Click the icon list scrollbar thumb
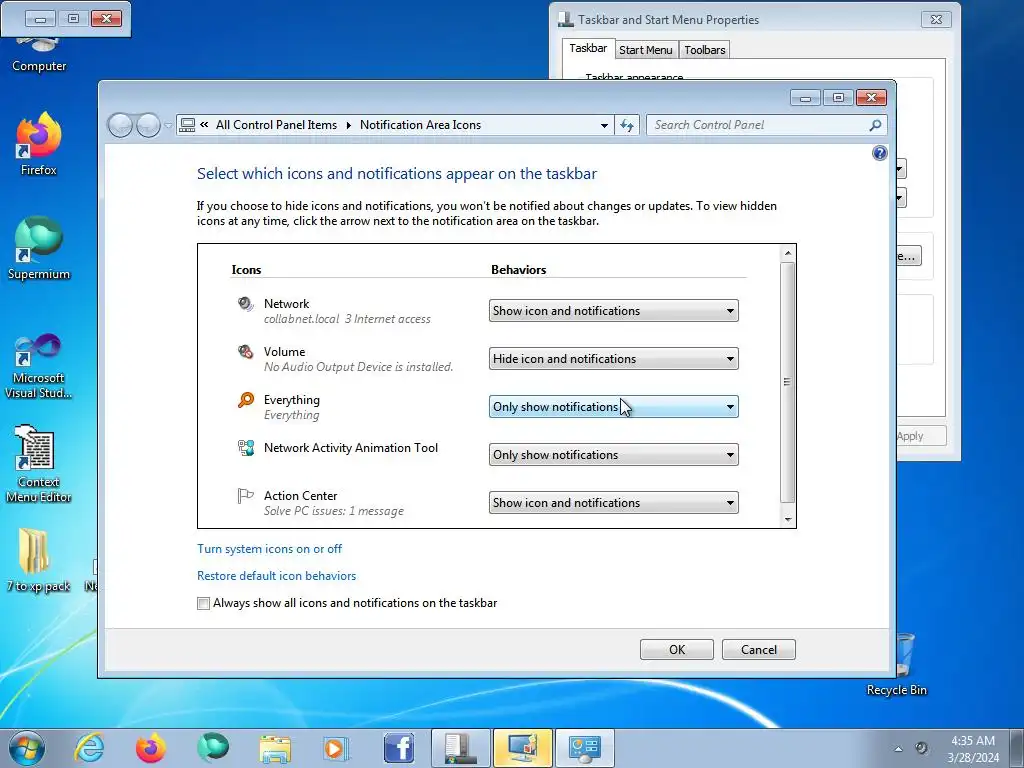 [x=788, y=383]
